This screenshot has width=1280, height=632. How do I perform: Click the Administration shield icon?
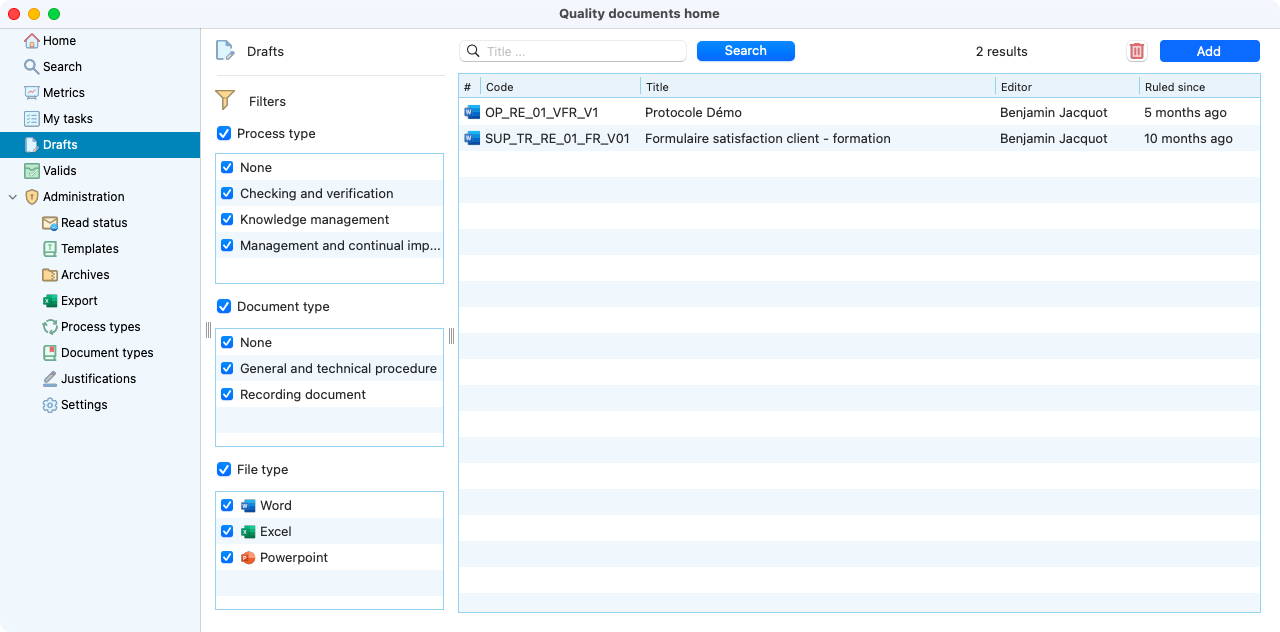32,197
